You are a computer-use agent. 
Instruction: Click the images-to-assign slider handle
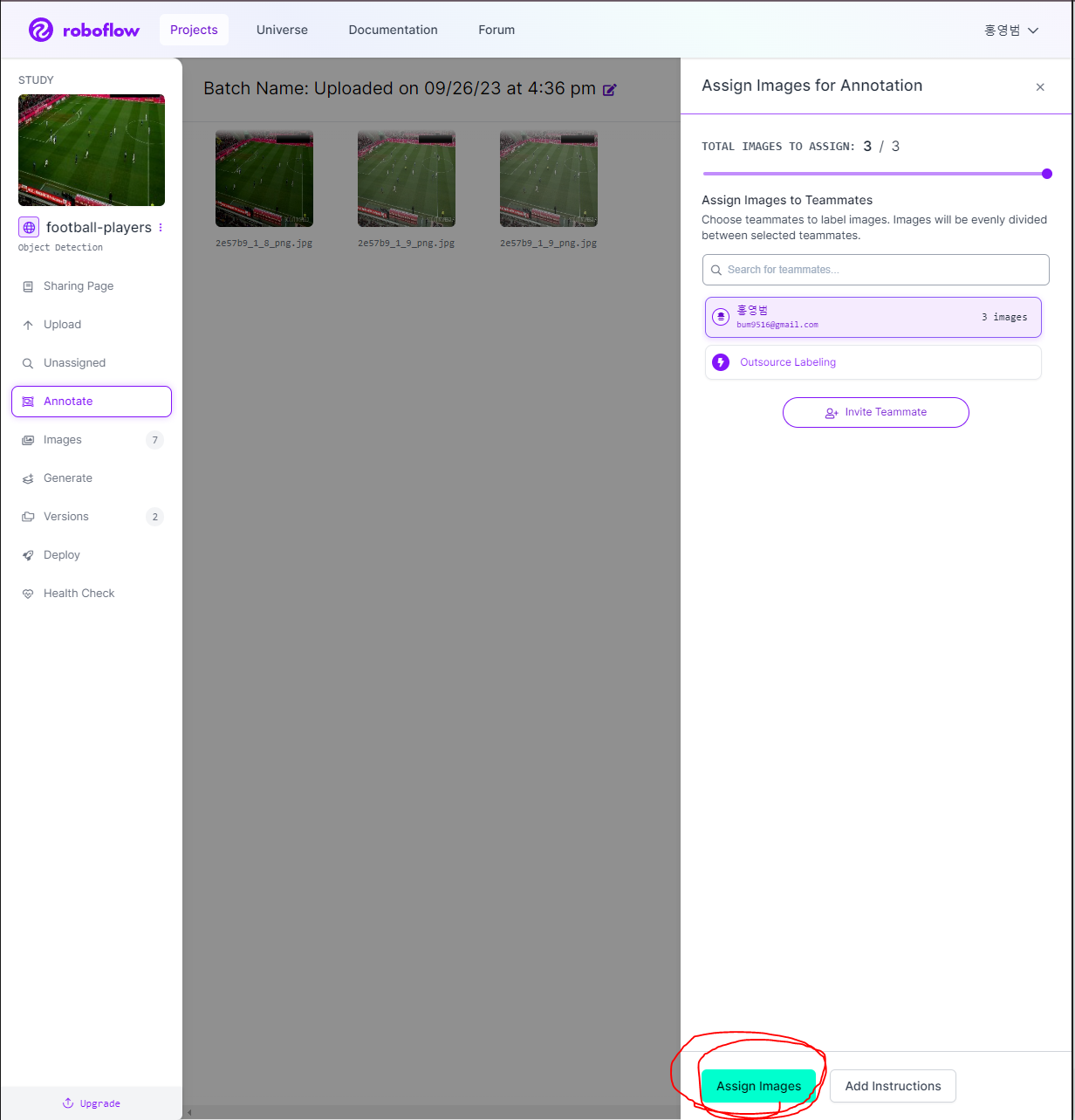click(x=1047, y=174)
